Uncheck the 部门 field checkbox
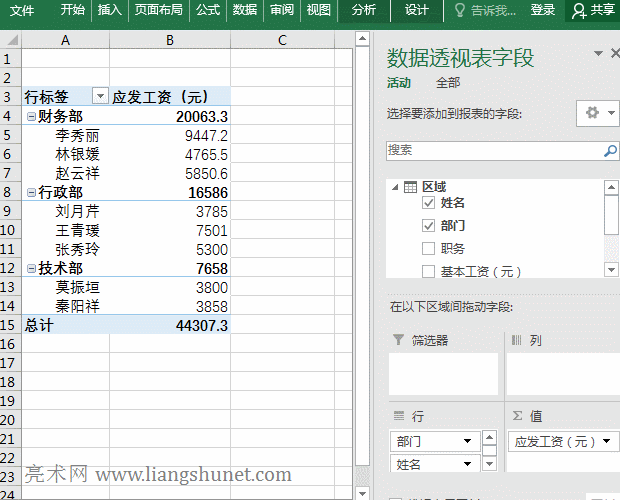 (428, 226)
